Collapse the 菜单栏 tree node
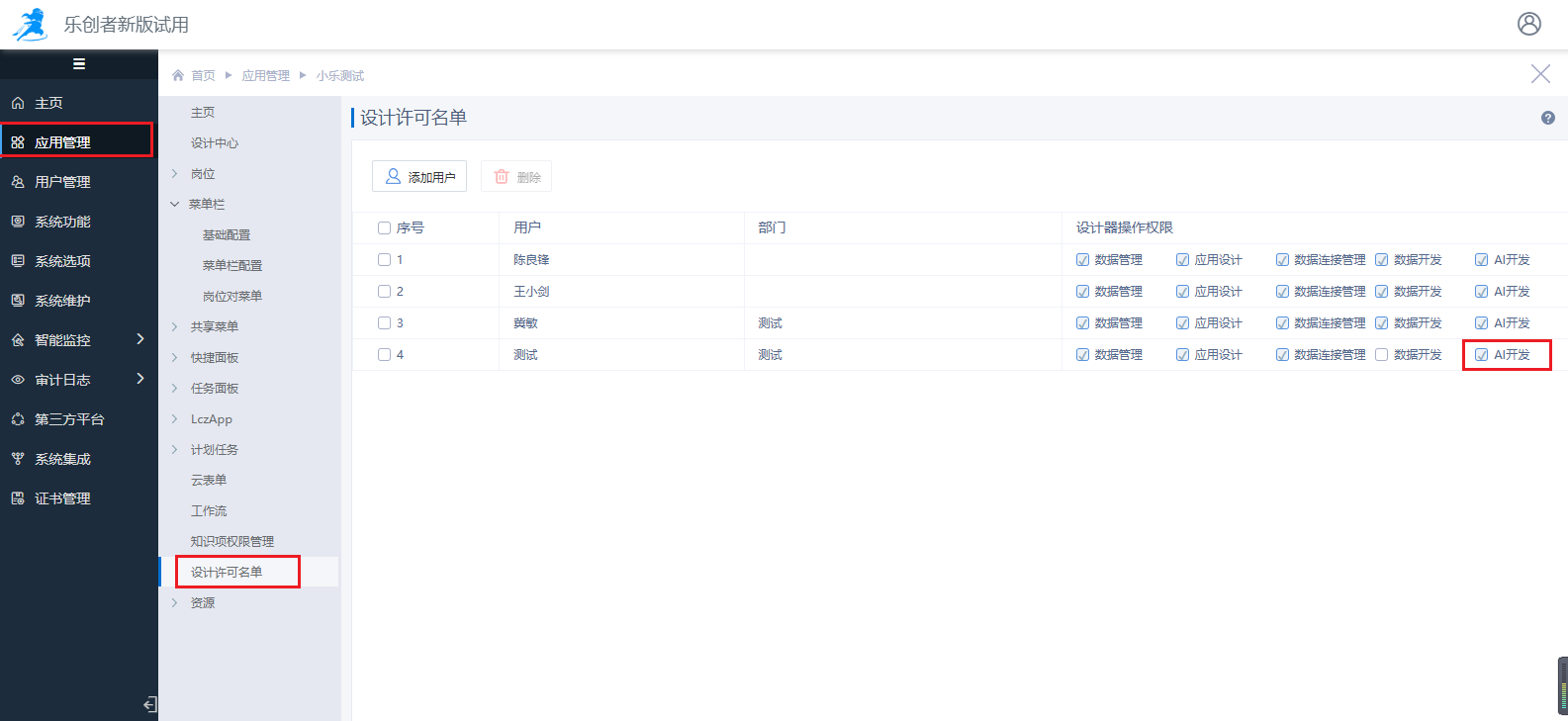1568x721 pixels. pyautogui.click(x=175, y=205)
